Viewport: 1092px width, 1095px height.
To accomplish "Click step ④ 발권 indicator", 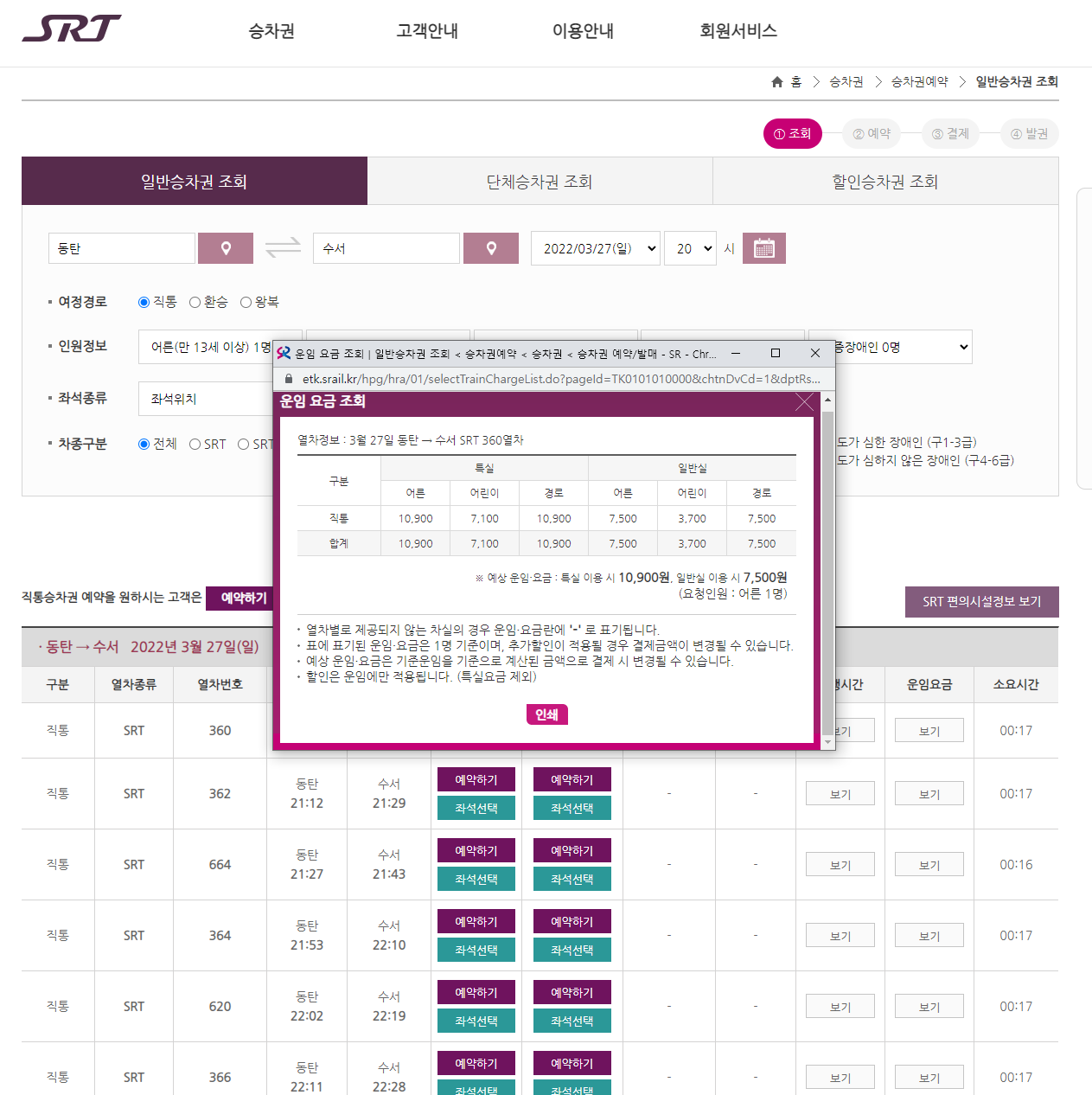I will click(x=1029, y=133).
